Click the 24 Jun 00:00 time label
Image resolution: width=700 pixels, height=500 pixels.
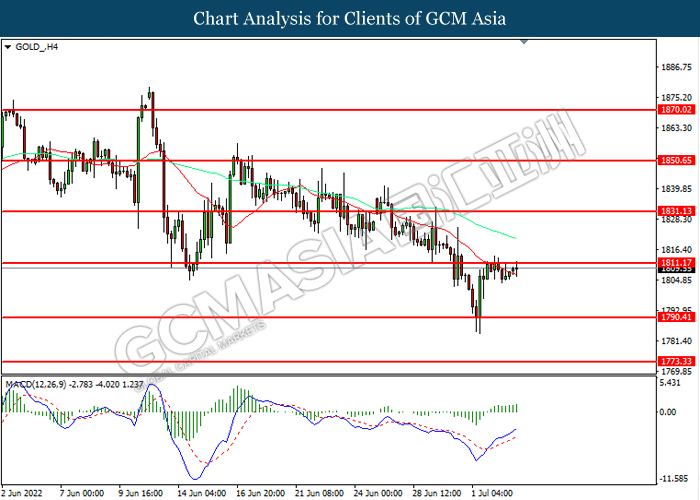pyautogui.click(x=378, y=493)
